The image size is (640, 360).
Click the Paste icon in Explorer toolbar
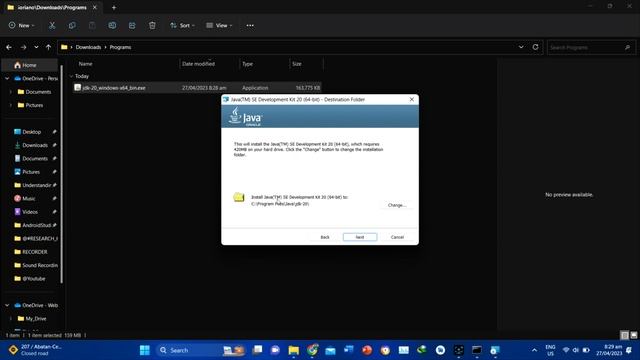92,25
